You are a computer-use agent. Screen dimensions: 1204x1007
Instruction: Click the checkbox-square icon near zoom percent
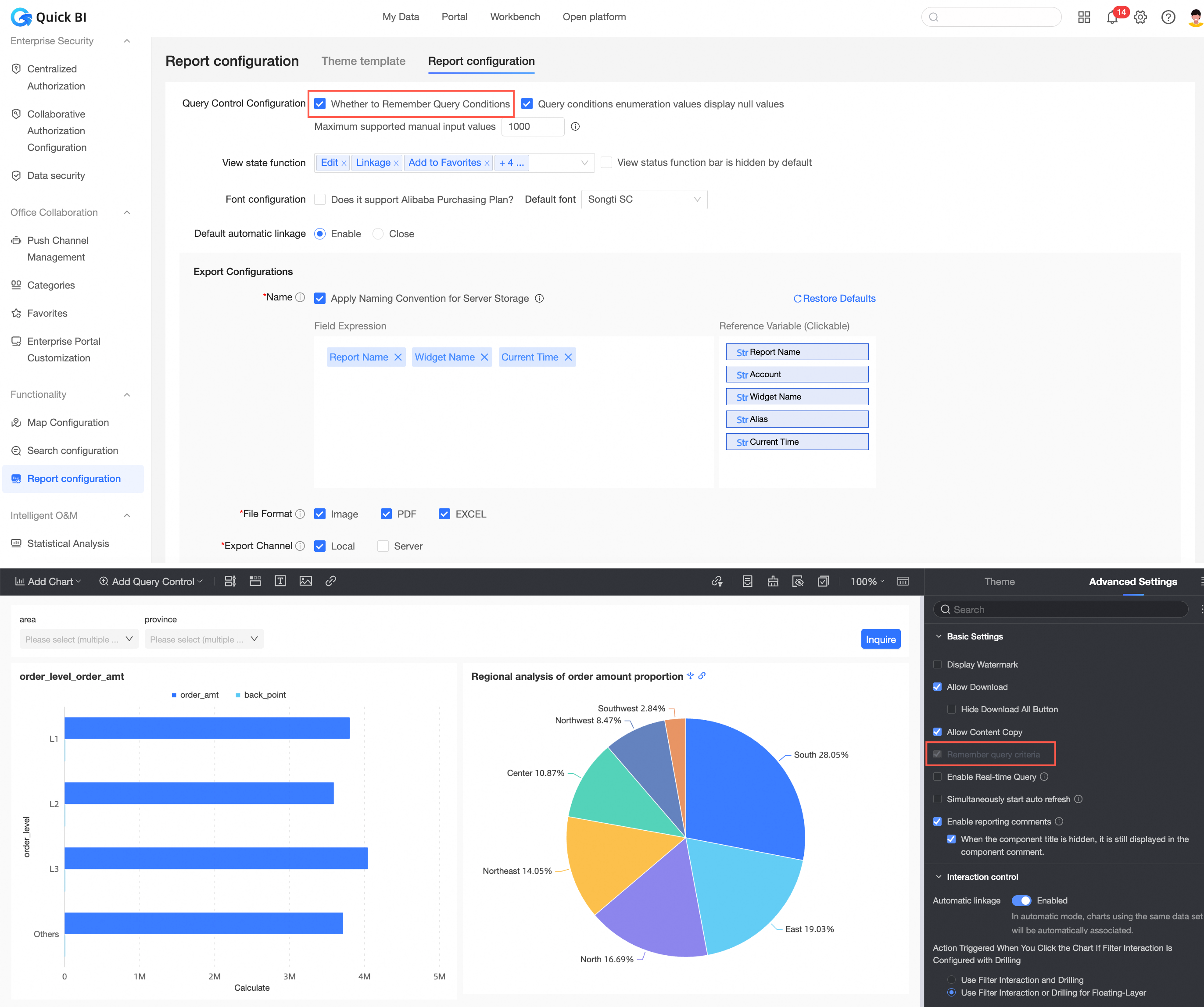pos(823,581)
